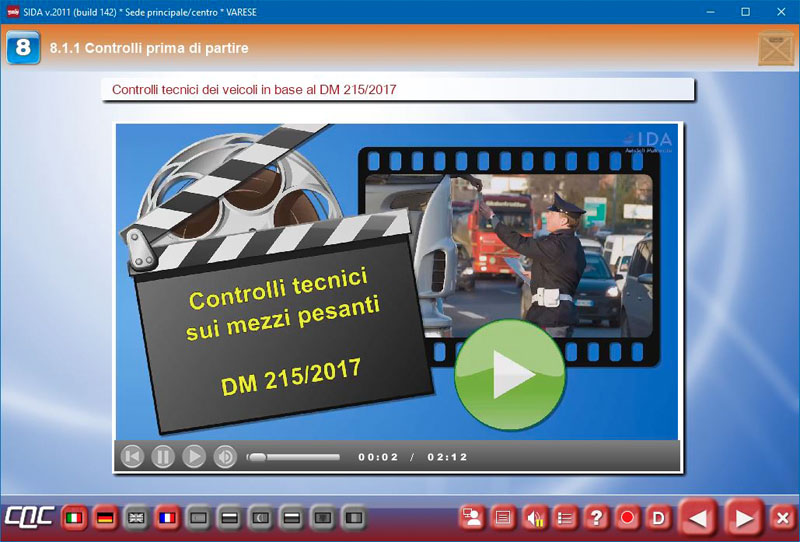
Task: Switch language to German flag
Action: click(105, 518)
